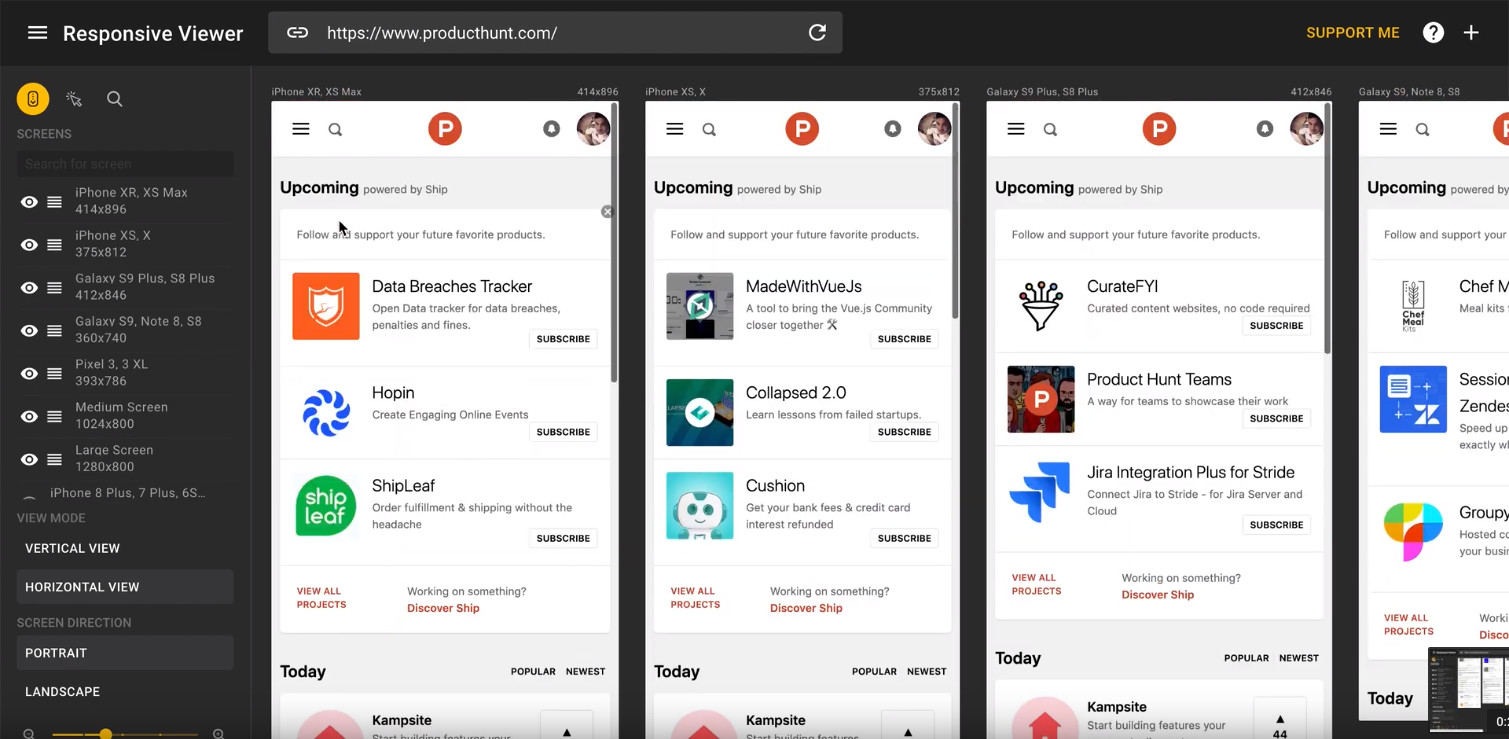Switch to Popular tab in iPhone XR screen
Screen dimensions: 1509x739
click(x=533, y=672)
